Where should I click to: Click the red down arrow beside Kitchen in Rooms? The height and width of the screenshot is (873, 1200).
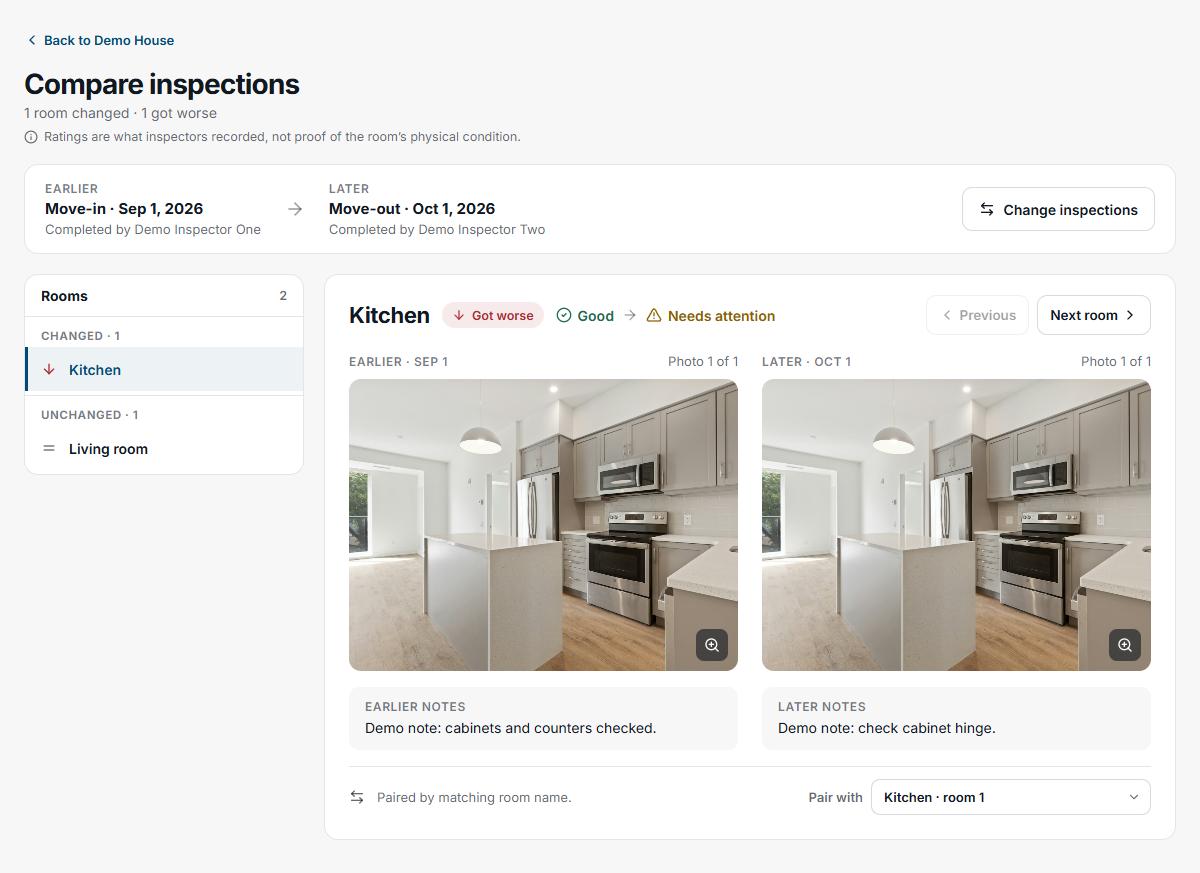click(x=49, y=370)
